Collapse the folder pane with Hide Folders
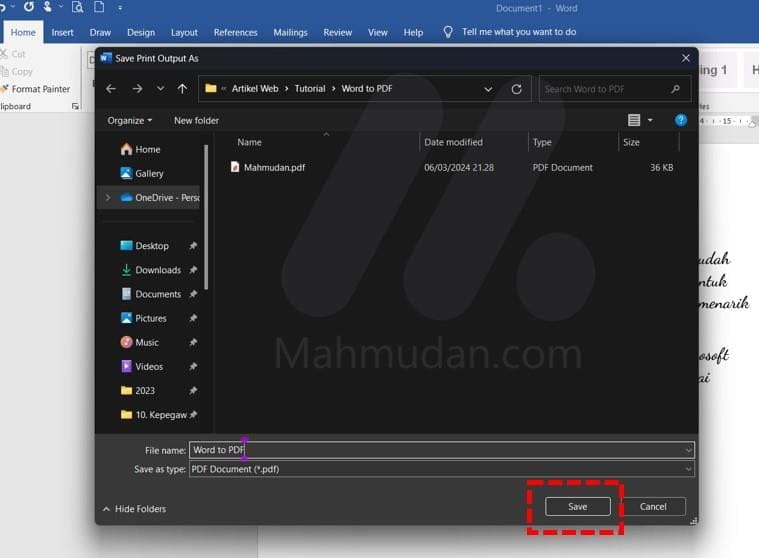Viewport: 759px width, 558px height. tap(134, 509)
